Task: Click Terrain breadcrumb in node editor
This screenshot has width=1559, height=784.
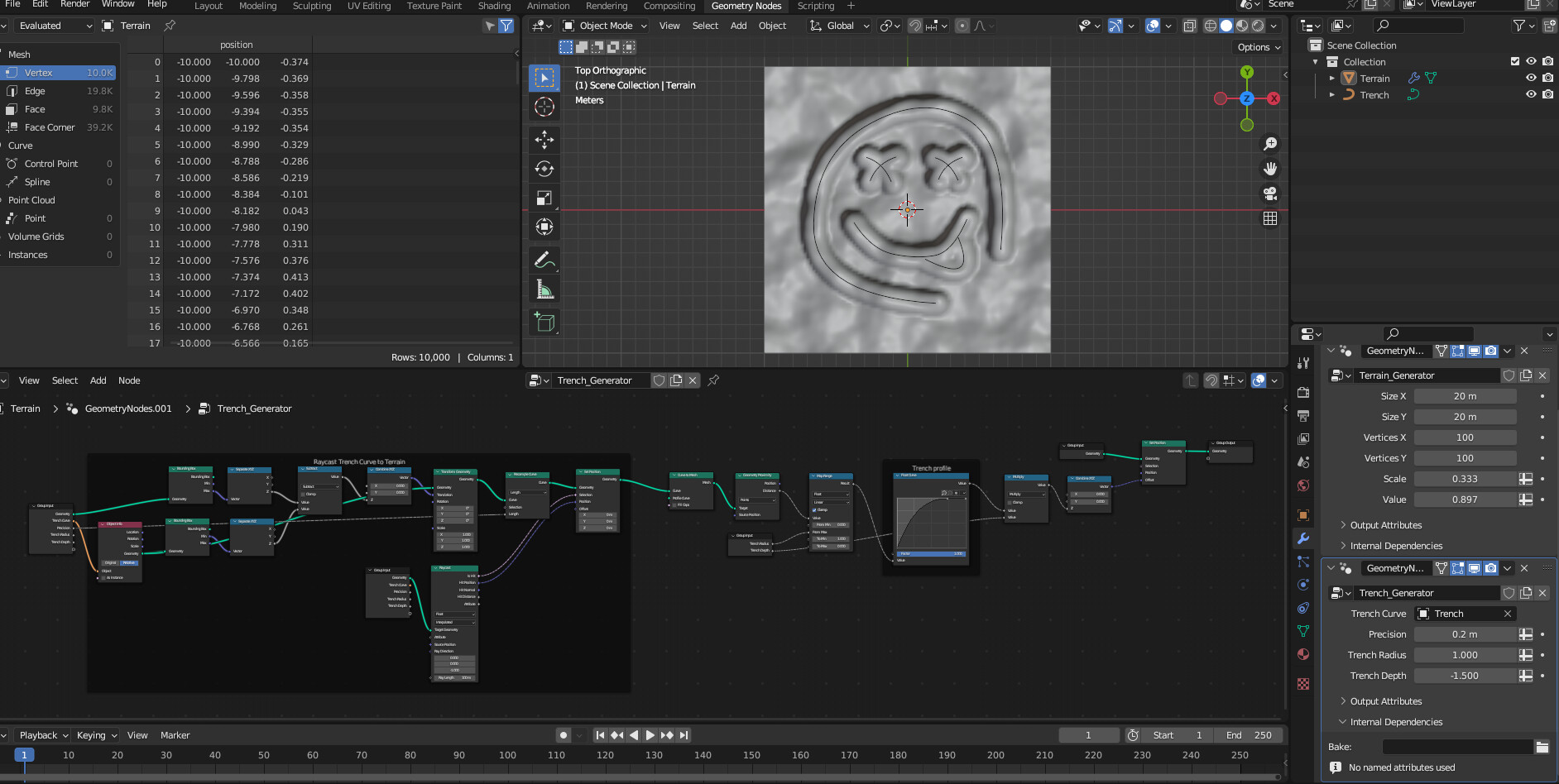Action: pos(25,409)
